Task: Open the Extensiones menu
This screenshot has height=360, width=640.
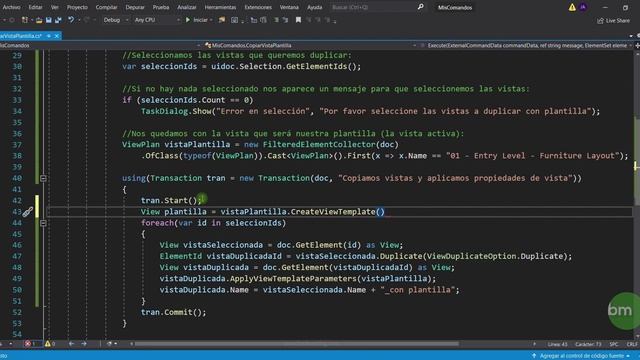Action: pyautogui.click(x=258, y=7)
